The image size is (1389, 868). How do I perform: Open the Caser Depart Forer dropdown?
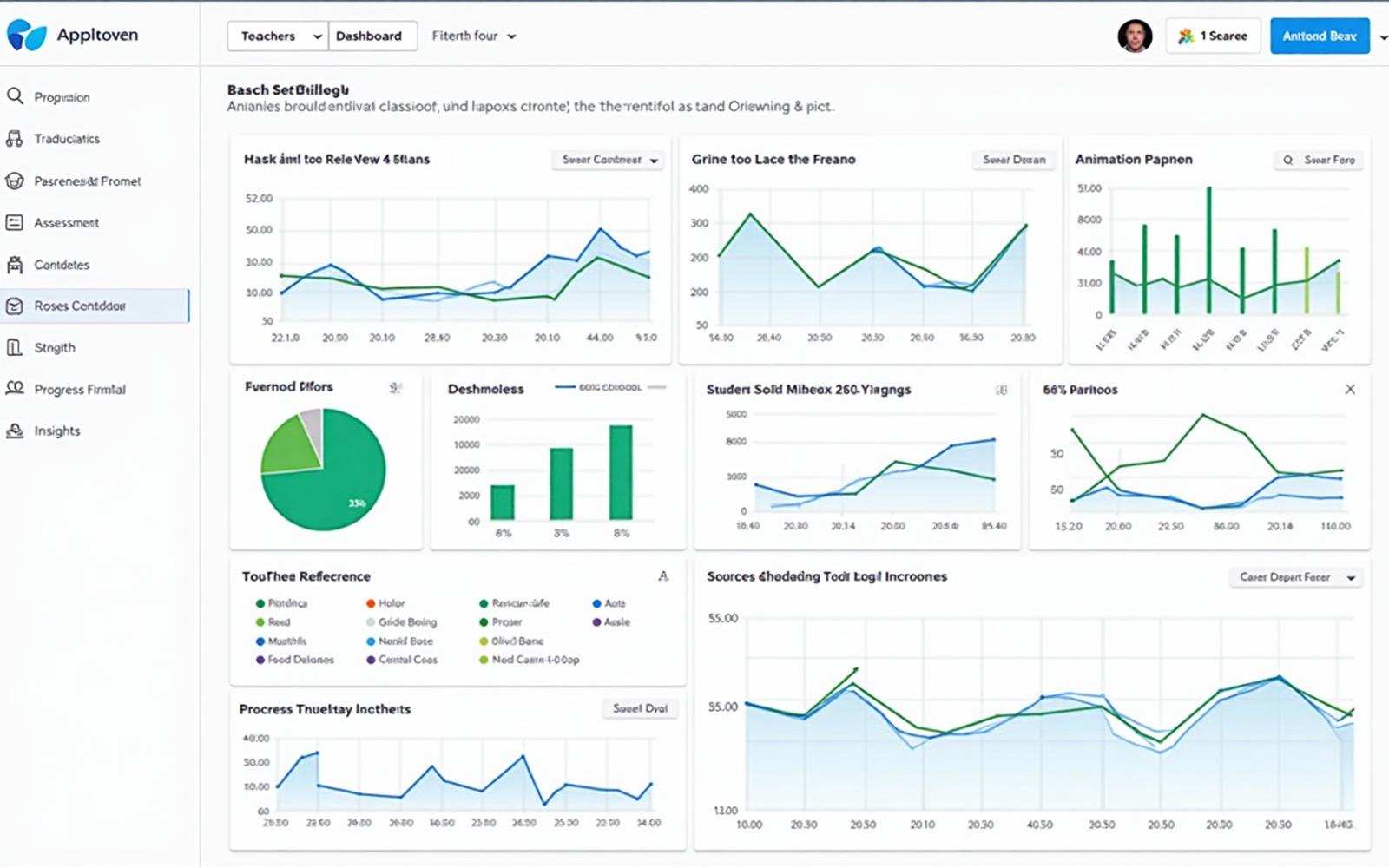(x=1295, y=576)
